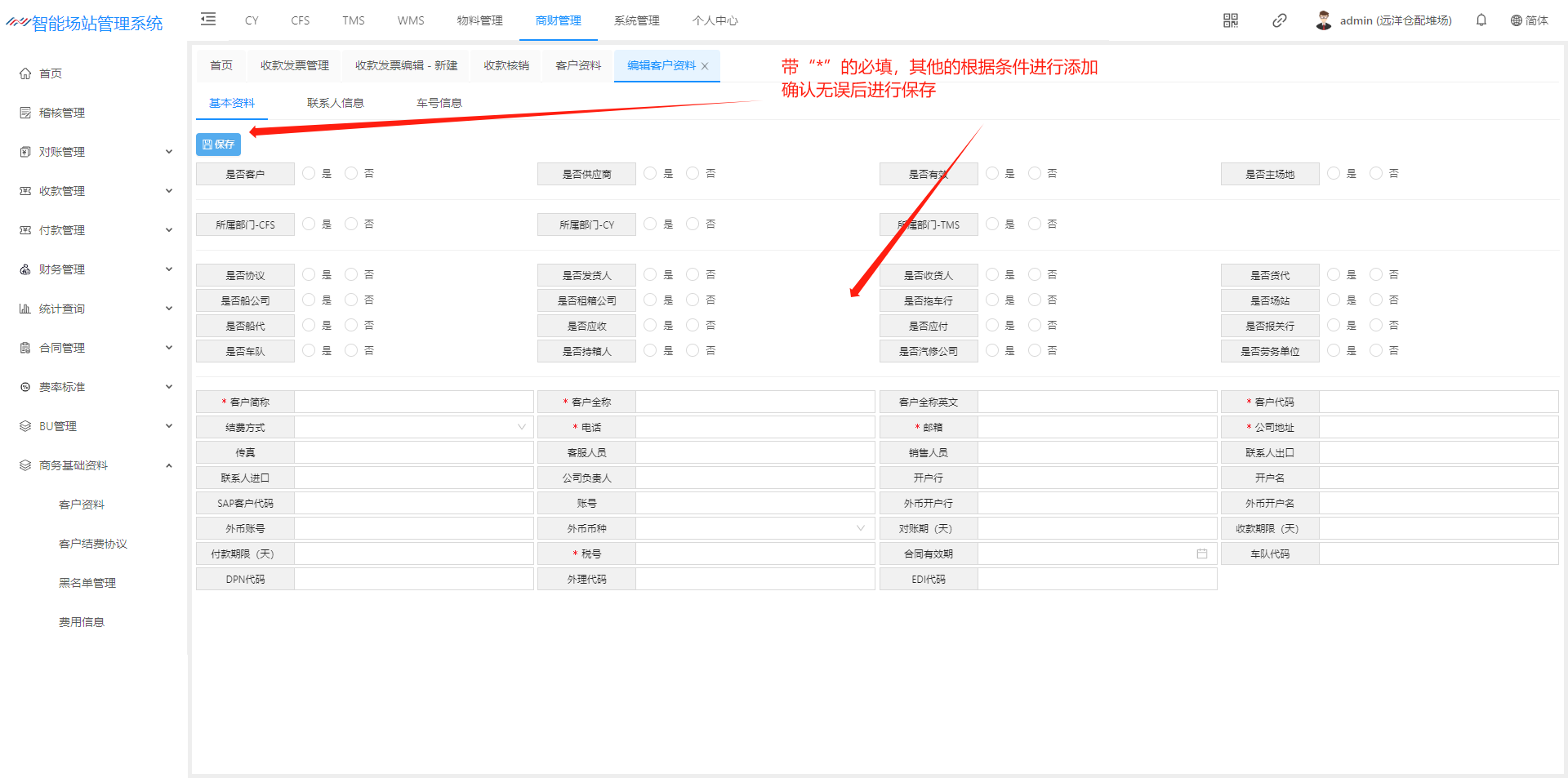Click the globe language icon
The image size is (1568, 778).
point(1516,20)
